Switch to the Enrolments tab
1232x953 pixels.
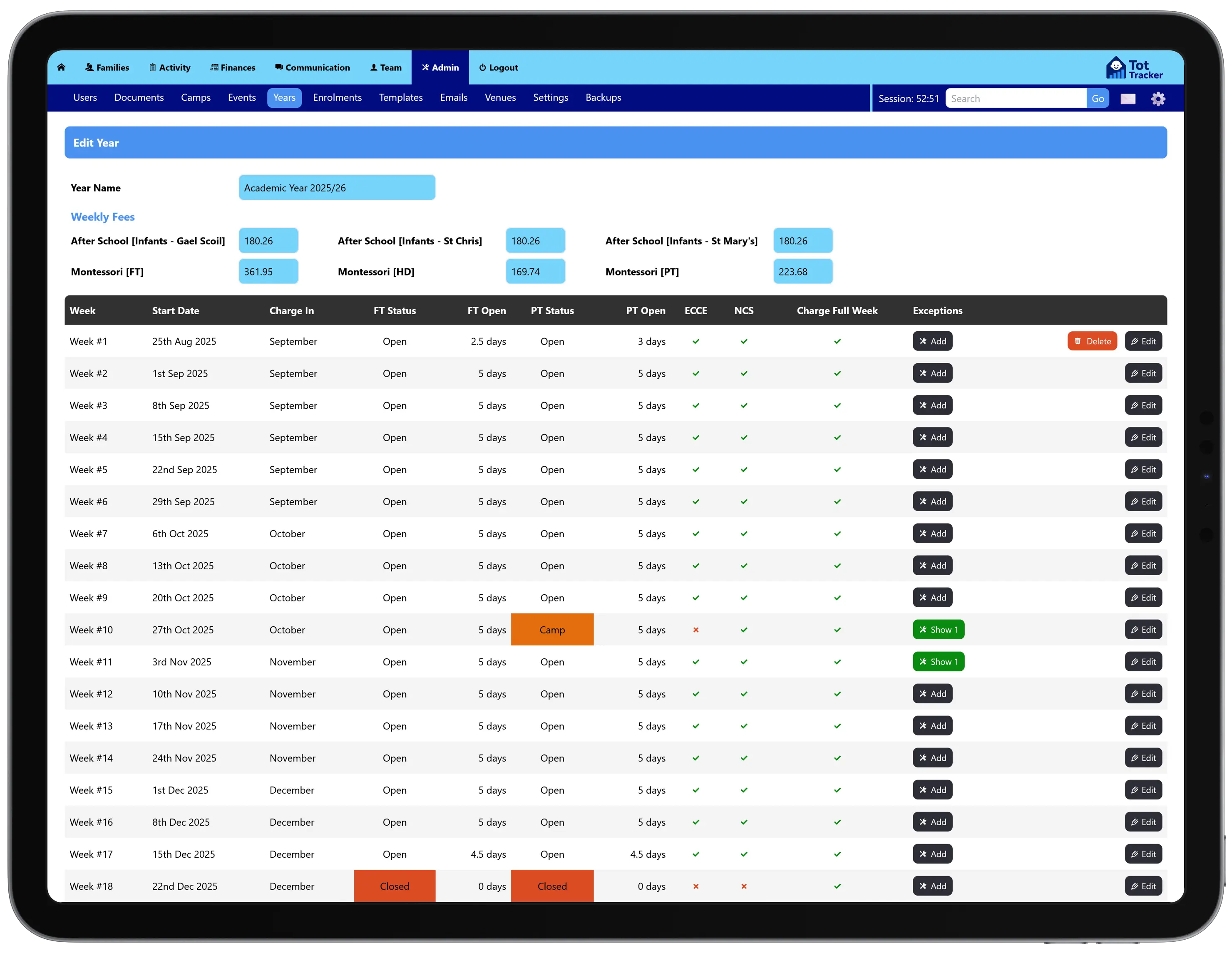[x=337, y=97]
